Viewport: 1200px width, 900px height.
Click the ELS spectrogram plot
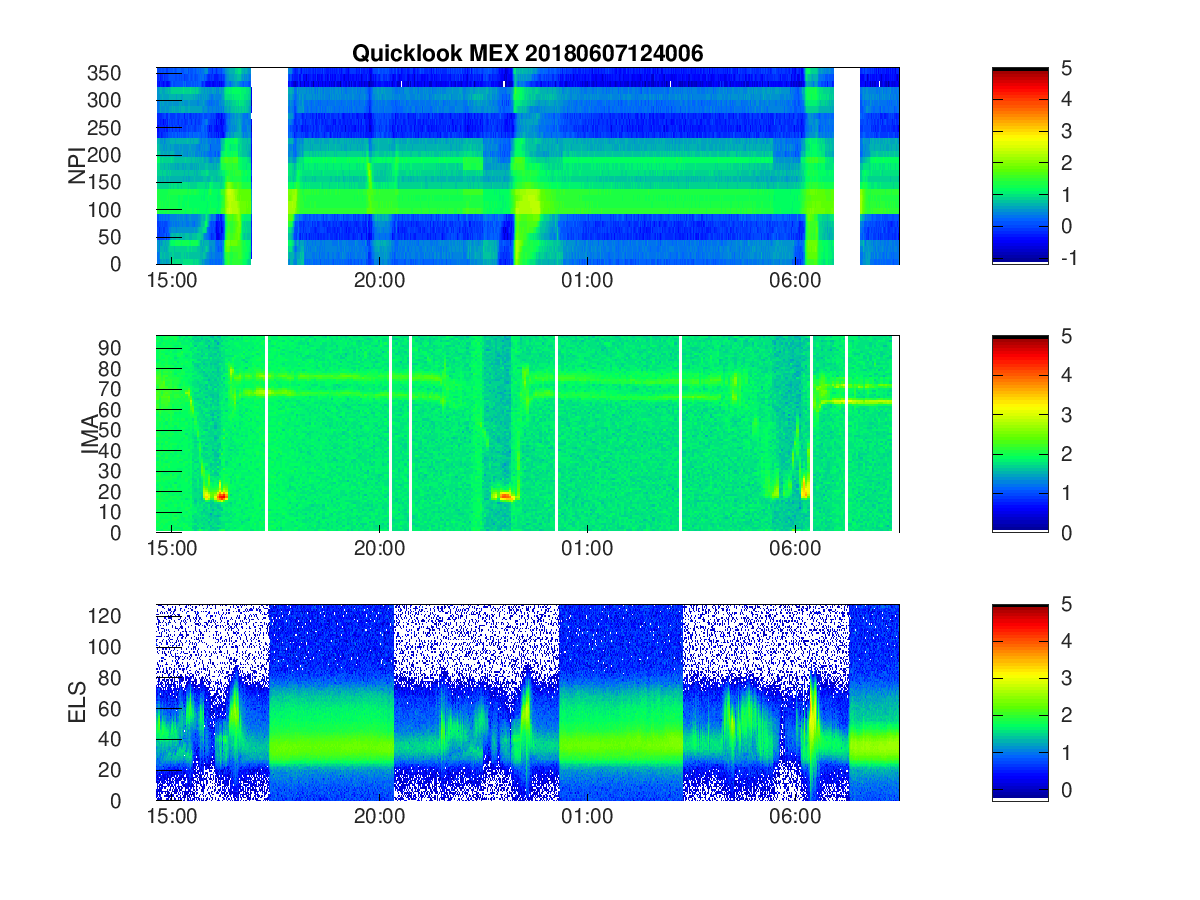[528, 702]
